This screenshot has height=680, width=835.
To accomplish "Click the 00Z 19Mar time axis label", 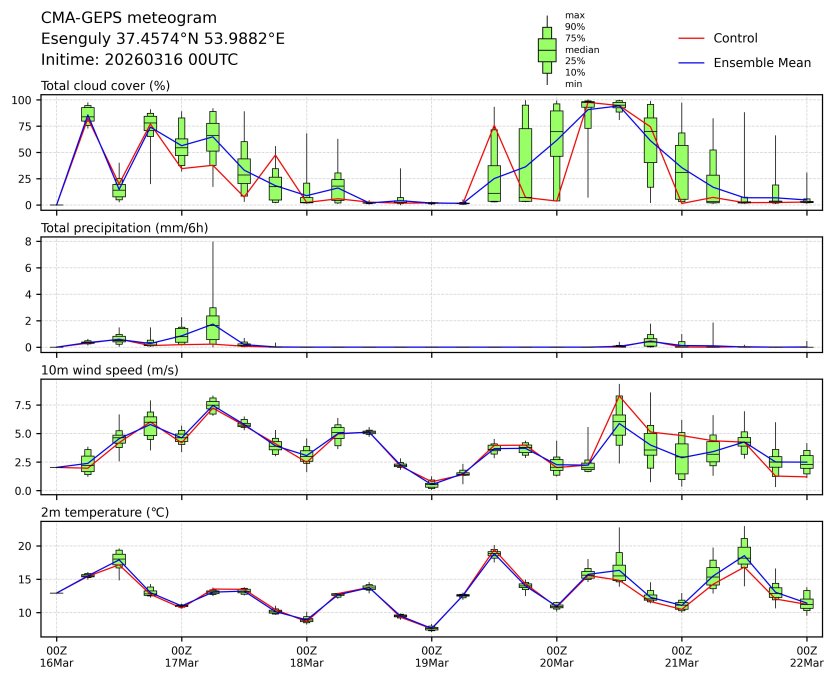I will 431,657.
